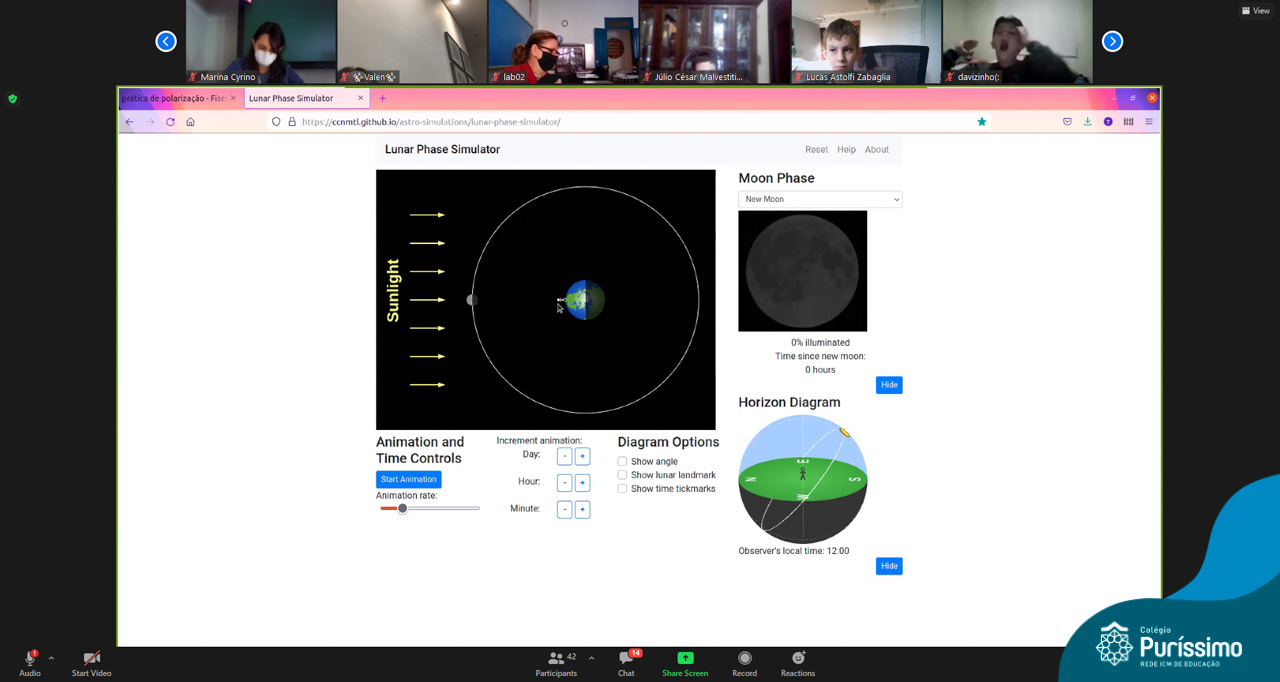This screenshot has height=682, width=1280.
Task: Click Help in the simulator navbar
Action: 846,150
